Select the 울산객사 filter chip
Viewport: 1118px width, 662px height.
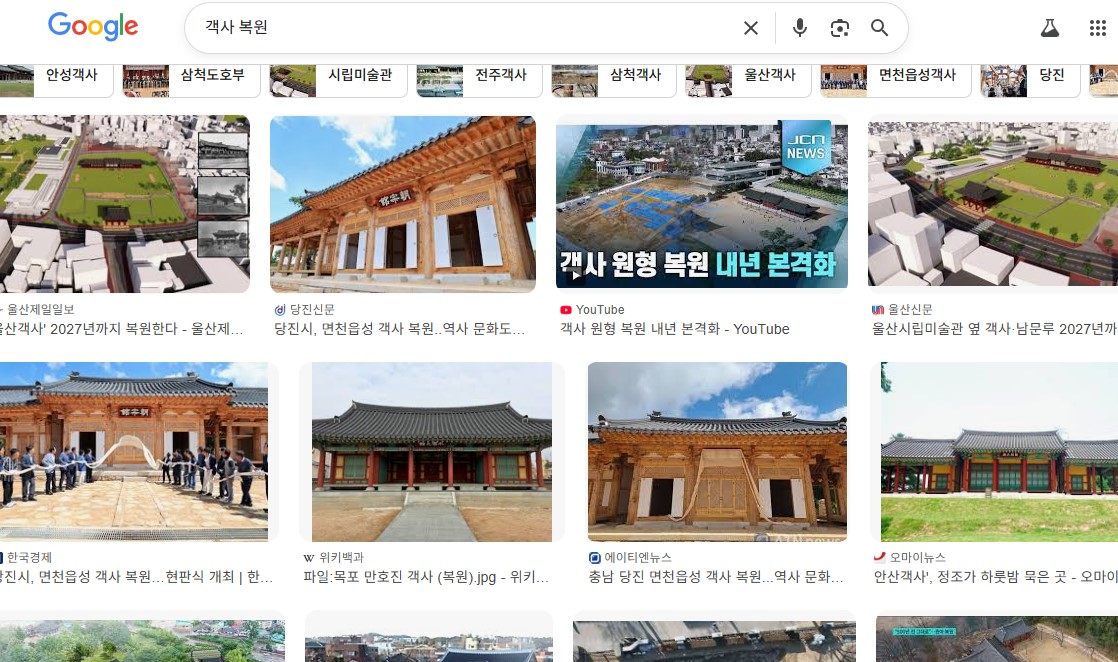click(x=748, y=80)
